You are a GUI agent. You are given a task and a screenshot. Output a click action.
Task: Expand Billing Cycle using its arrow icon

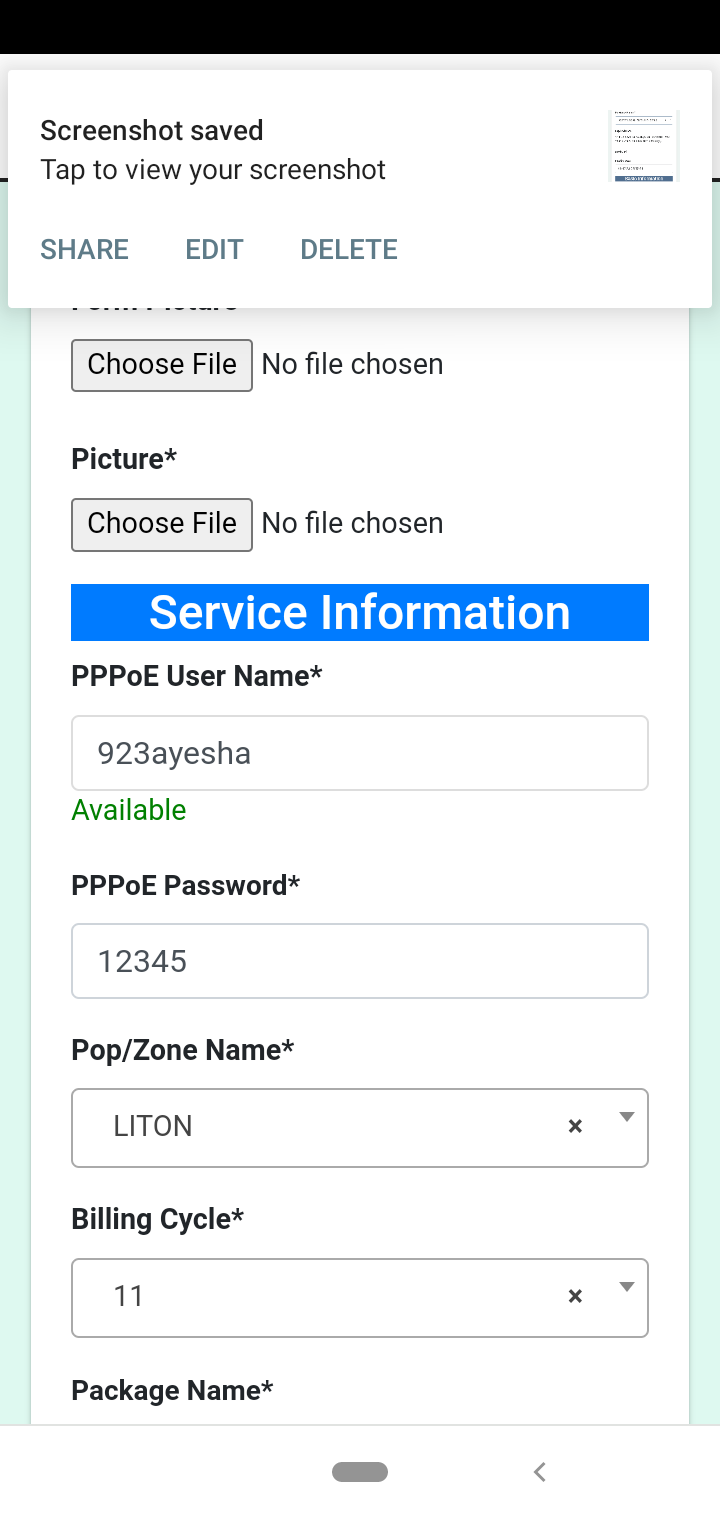[x=627, y=1288]
